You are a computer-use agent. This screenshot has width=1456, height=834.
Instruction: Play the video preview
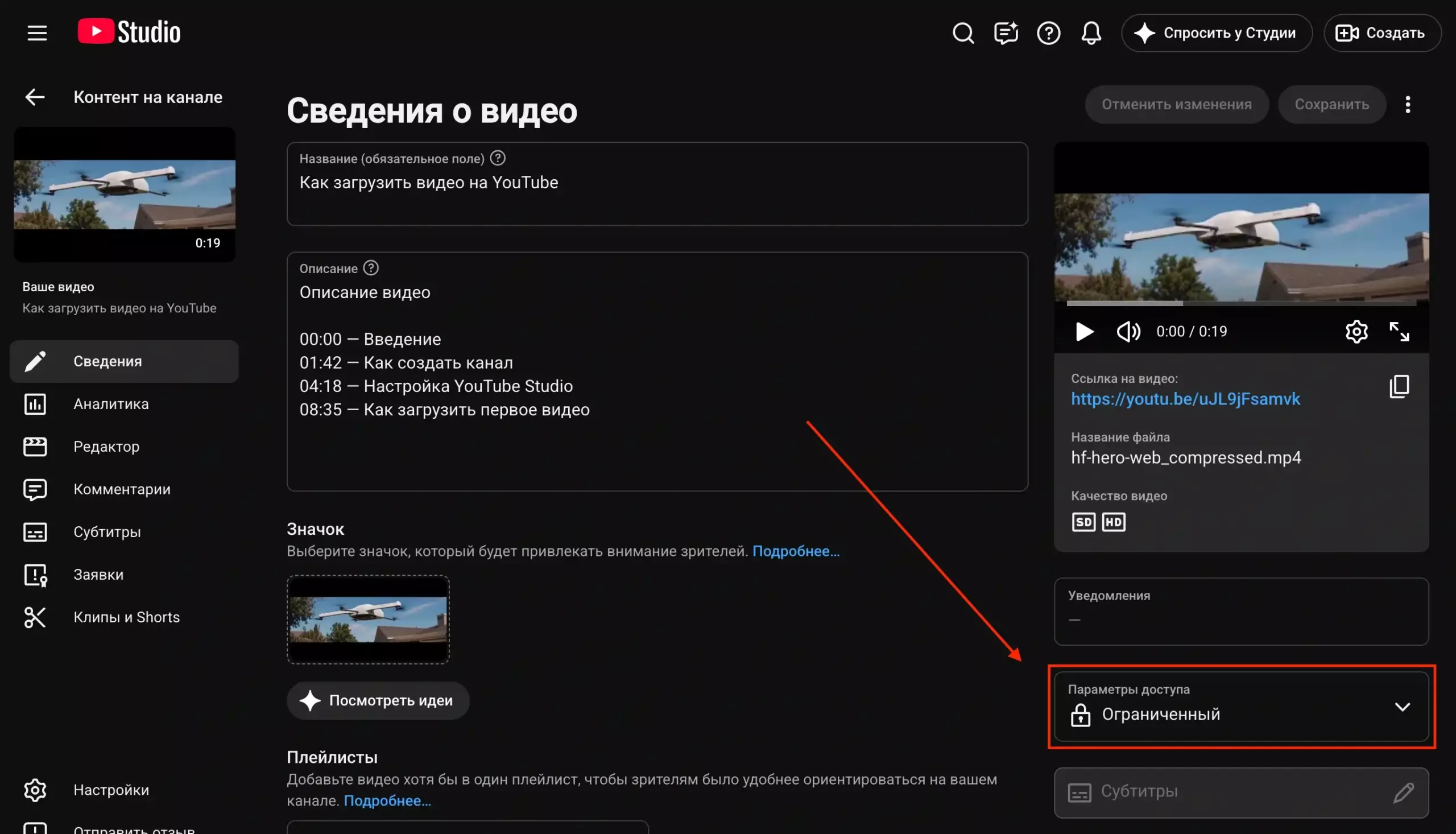1084,332
